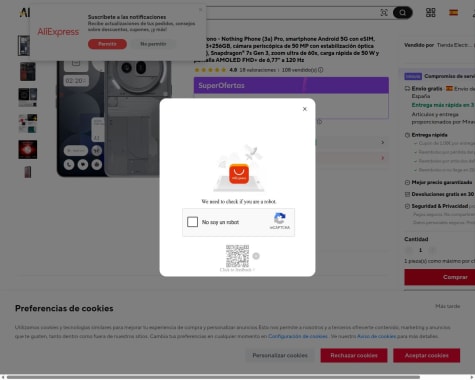The image size is (475, 380).
Task: Select sixth small phone thumbnail
Action: pyautogui.click(x=28, y=172)
